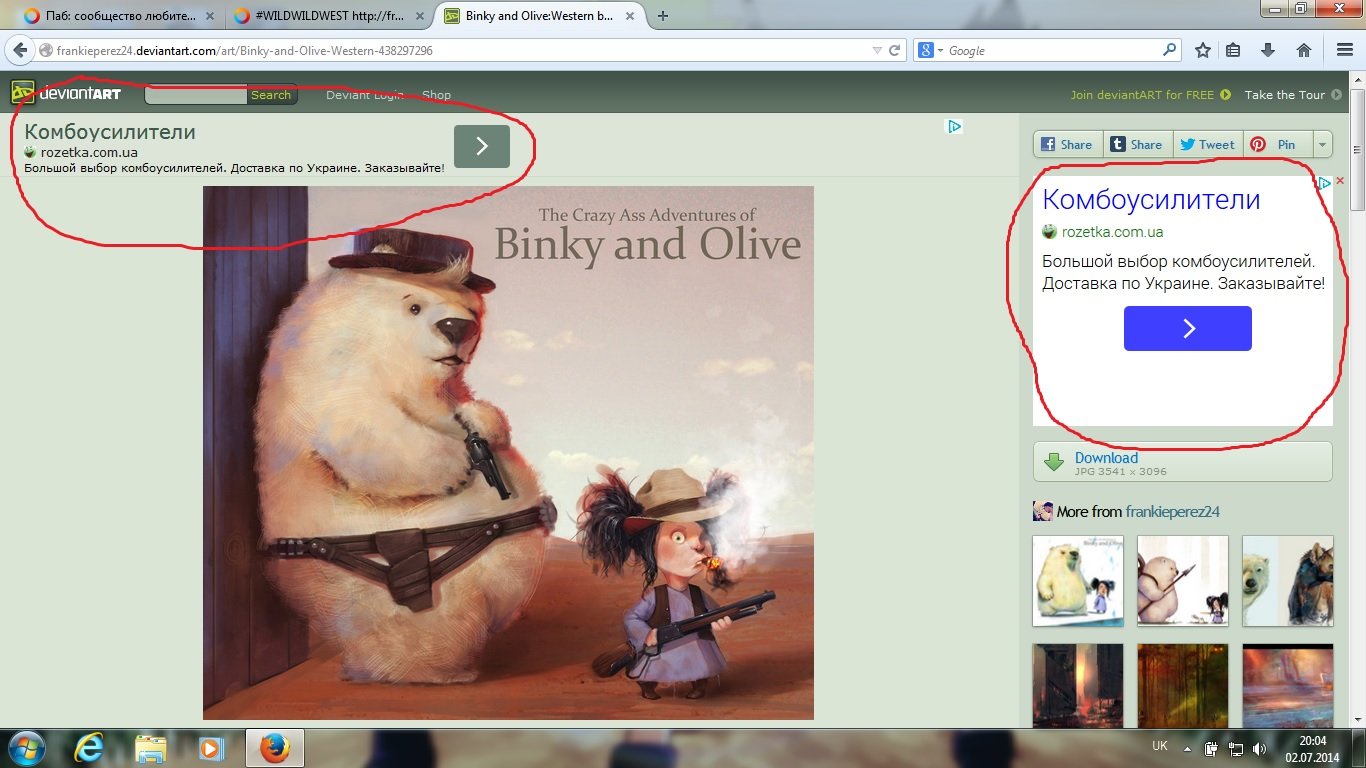1366x768 pixels.
Task: Open the dark burning forest thumbnail
Action: coord(1078,686)
